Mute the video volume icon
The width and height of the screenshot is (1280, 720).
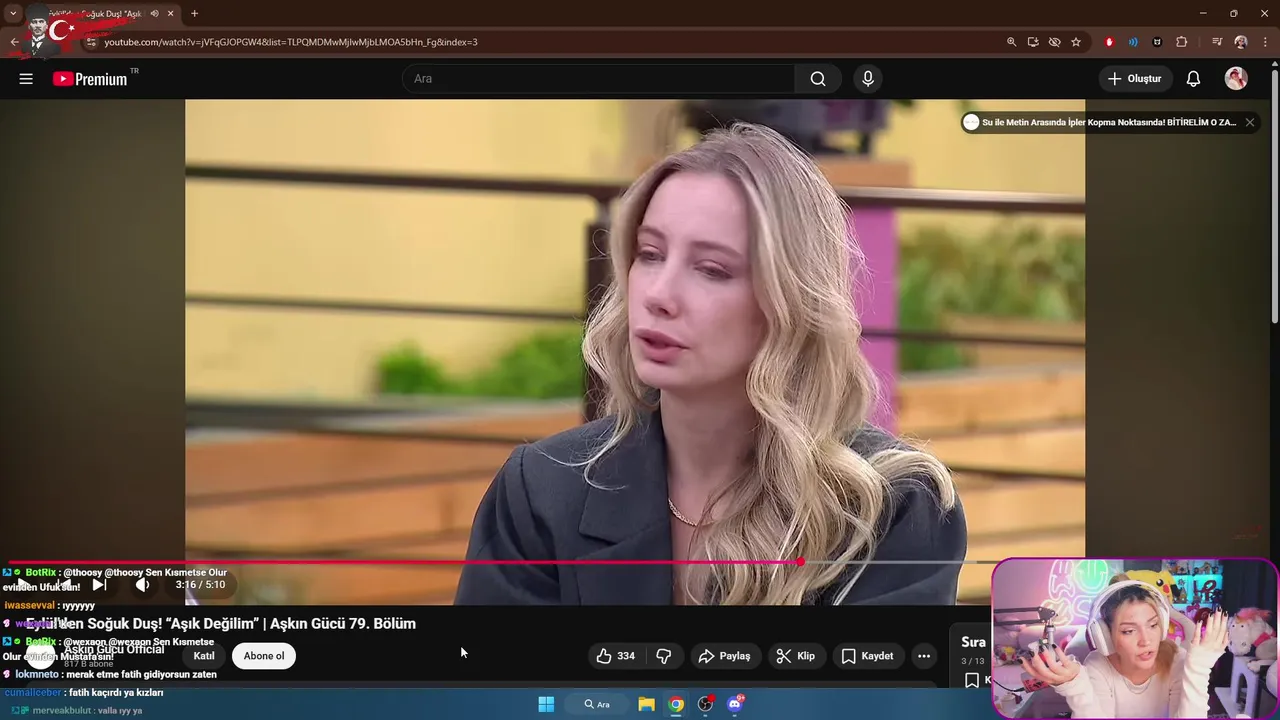pos(142,585)
